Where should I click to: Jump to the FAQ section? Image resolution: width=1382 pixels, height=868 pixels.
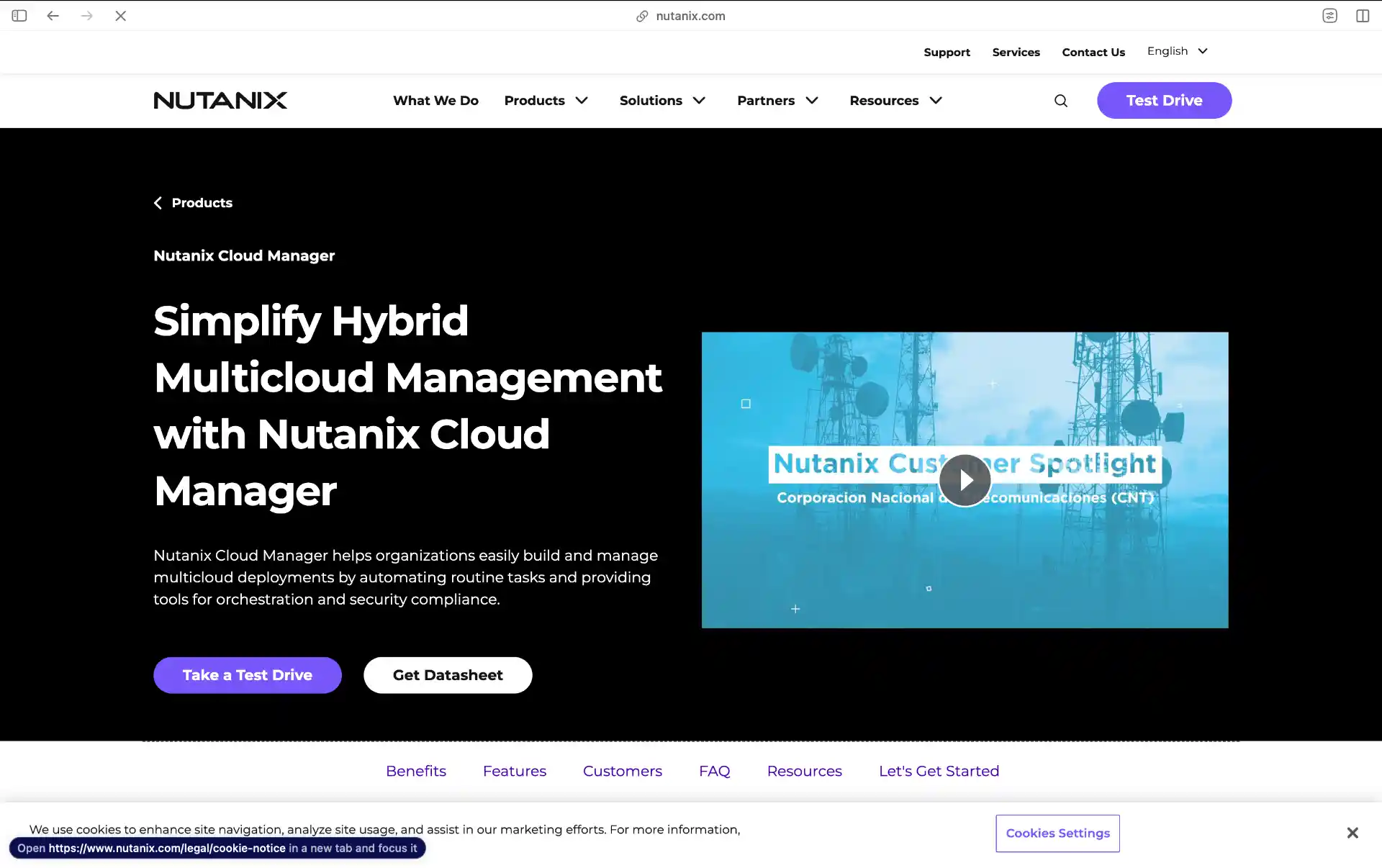point(715,771)
